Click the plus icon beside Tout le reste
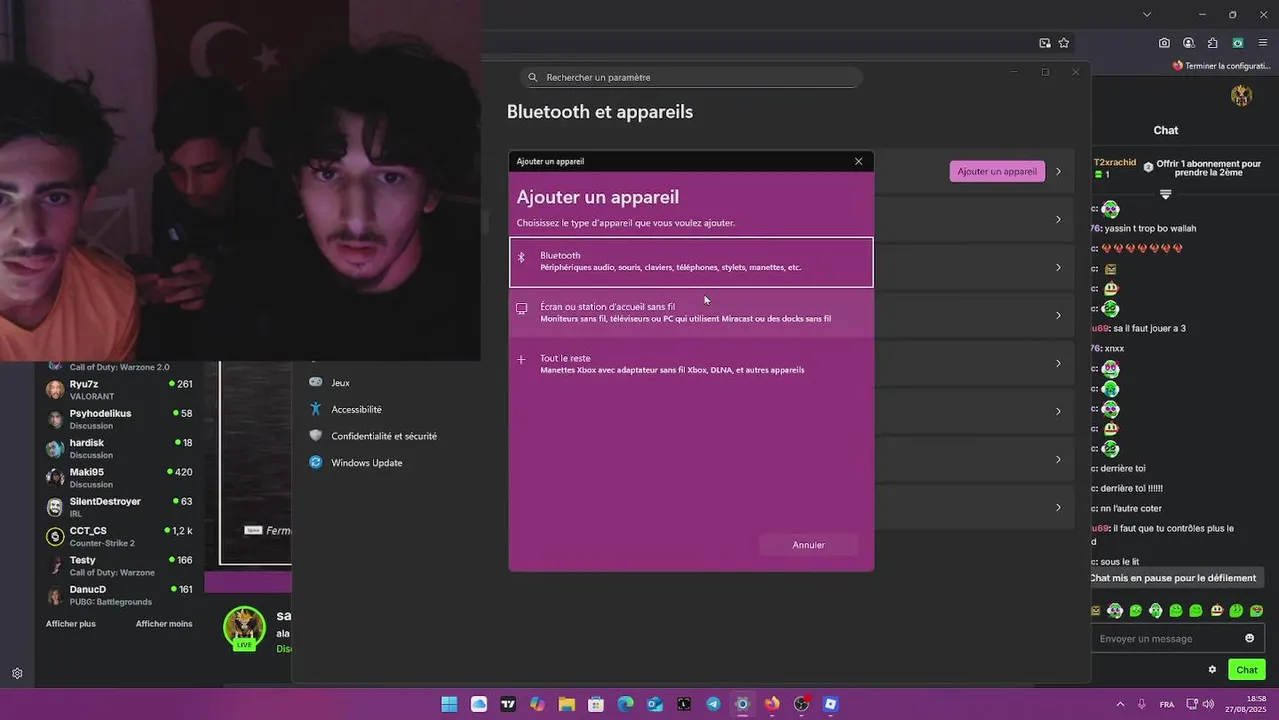 point(521,360)
